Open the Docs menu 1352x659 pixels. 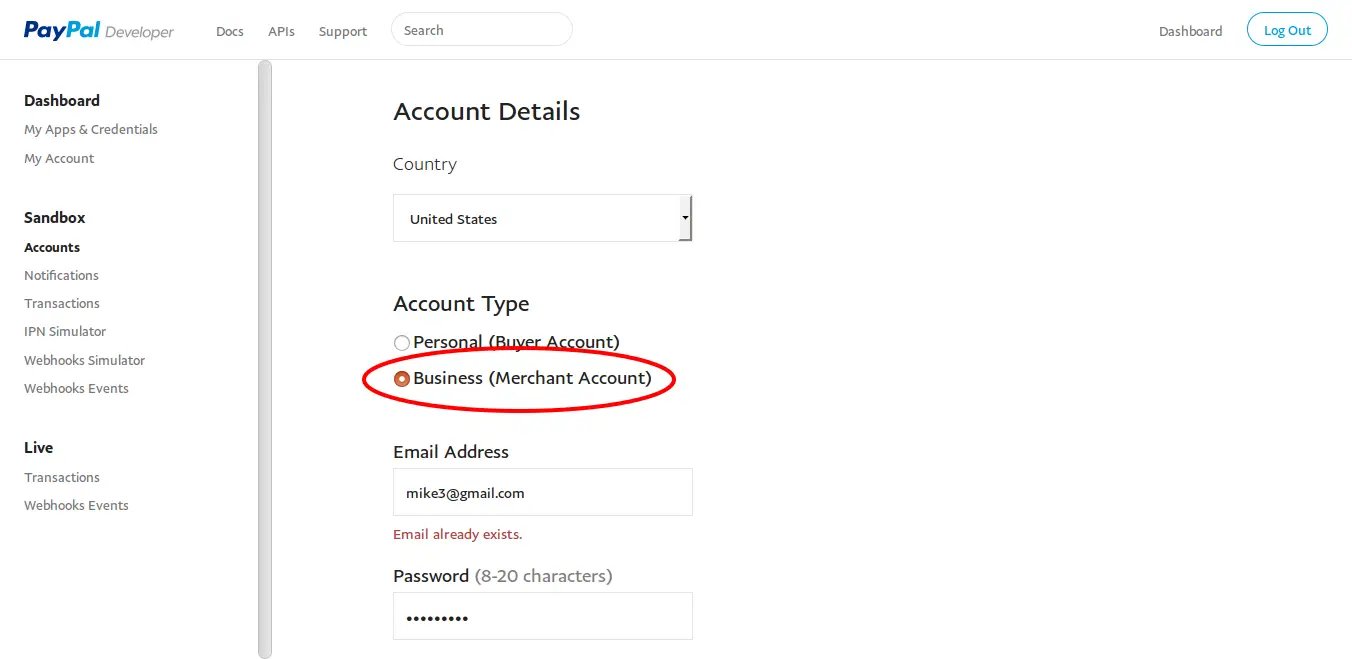229,31
